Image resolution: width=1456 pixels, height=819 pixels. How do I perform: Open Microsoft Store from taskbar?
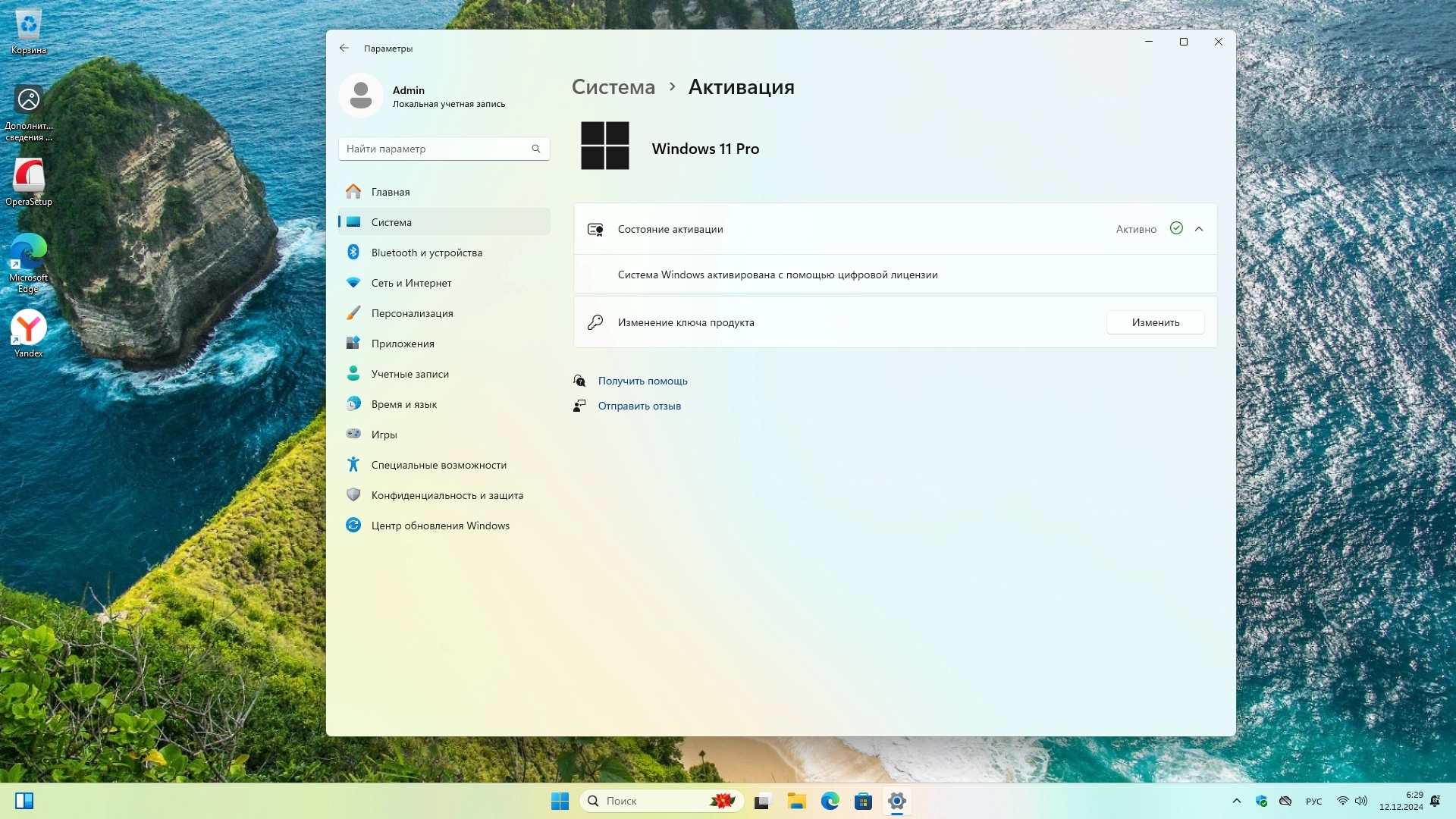click(863, 801)
